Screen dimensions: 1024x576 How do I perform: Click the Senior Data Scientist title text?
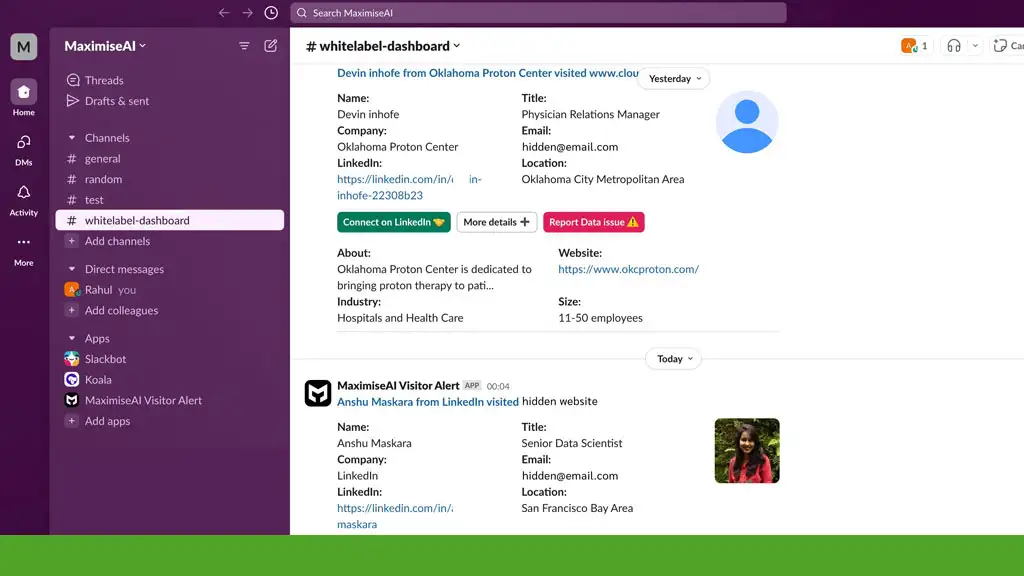point(571,443)
